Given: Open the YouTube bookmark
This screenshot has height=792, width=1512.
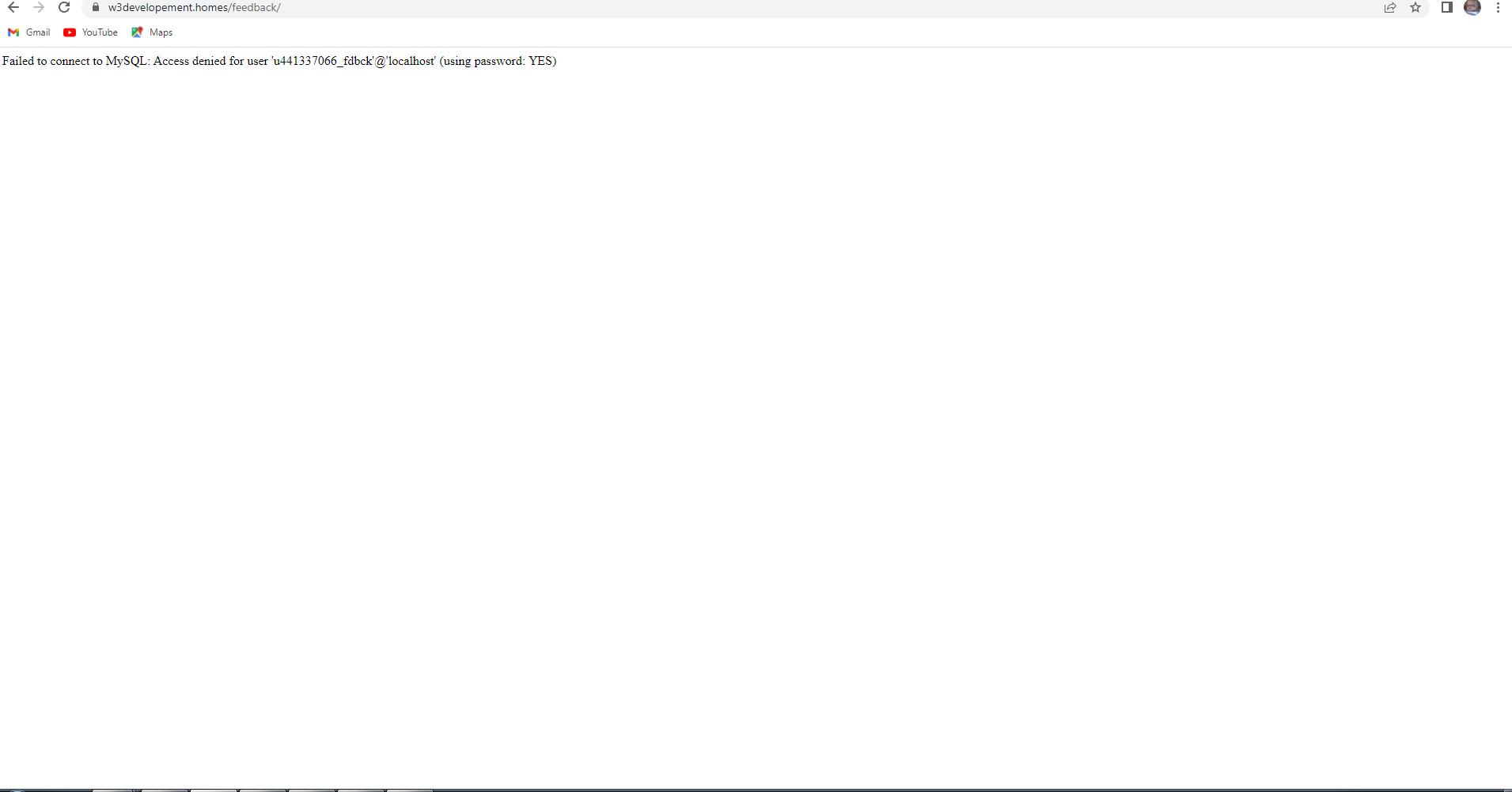Looking at the screenshot, I should pos(99,32).
